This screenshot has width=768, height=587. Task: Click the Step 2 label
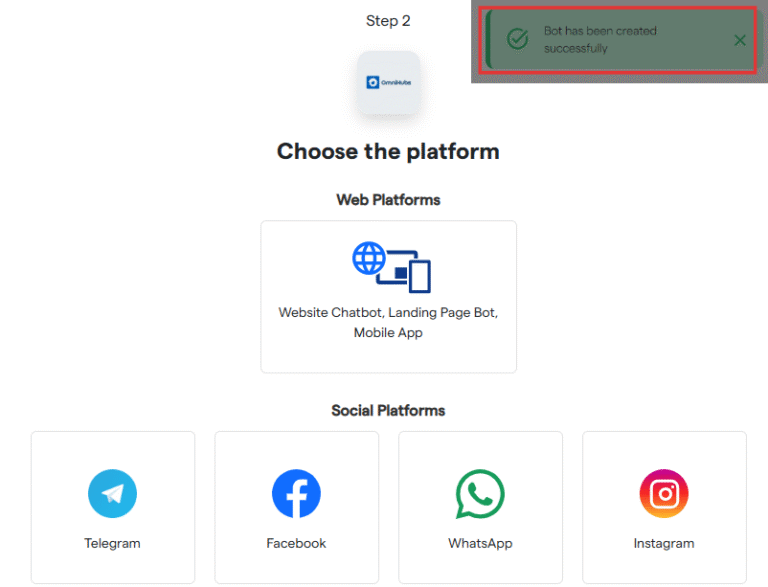(388, 21)
